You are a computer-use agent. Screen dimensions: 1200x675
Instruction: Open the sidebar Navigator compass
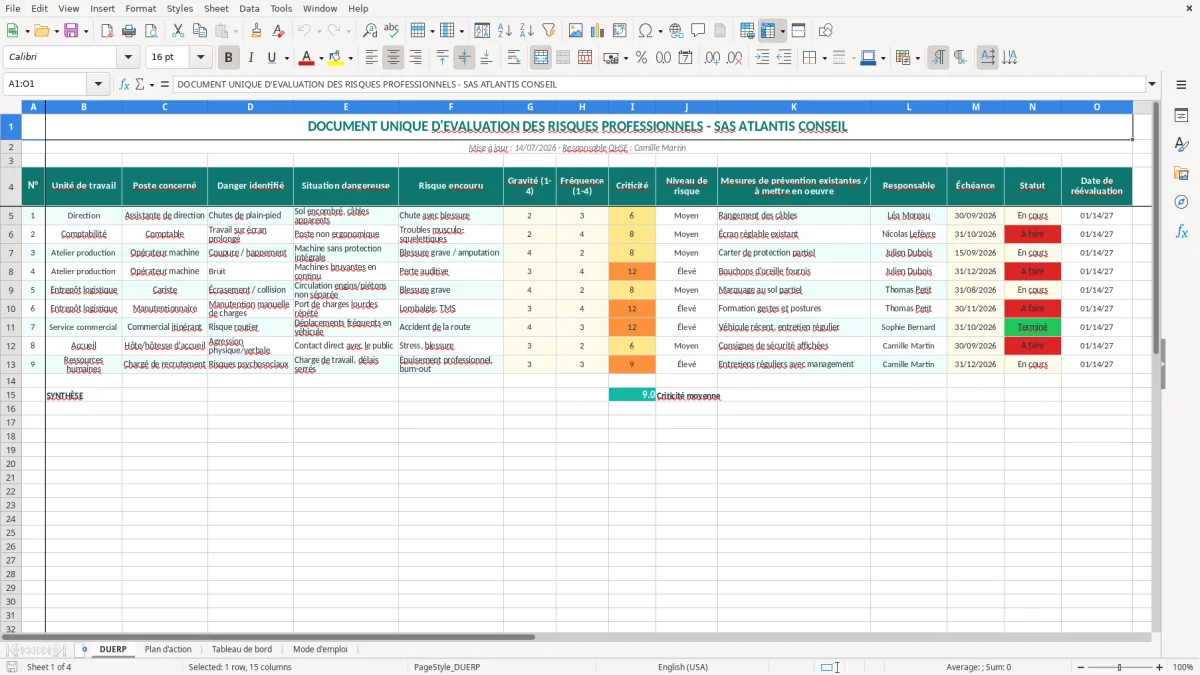(x=1181, y=202)
